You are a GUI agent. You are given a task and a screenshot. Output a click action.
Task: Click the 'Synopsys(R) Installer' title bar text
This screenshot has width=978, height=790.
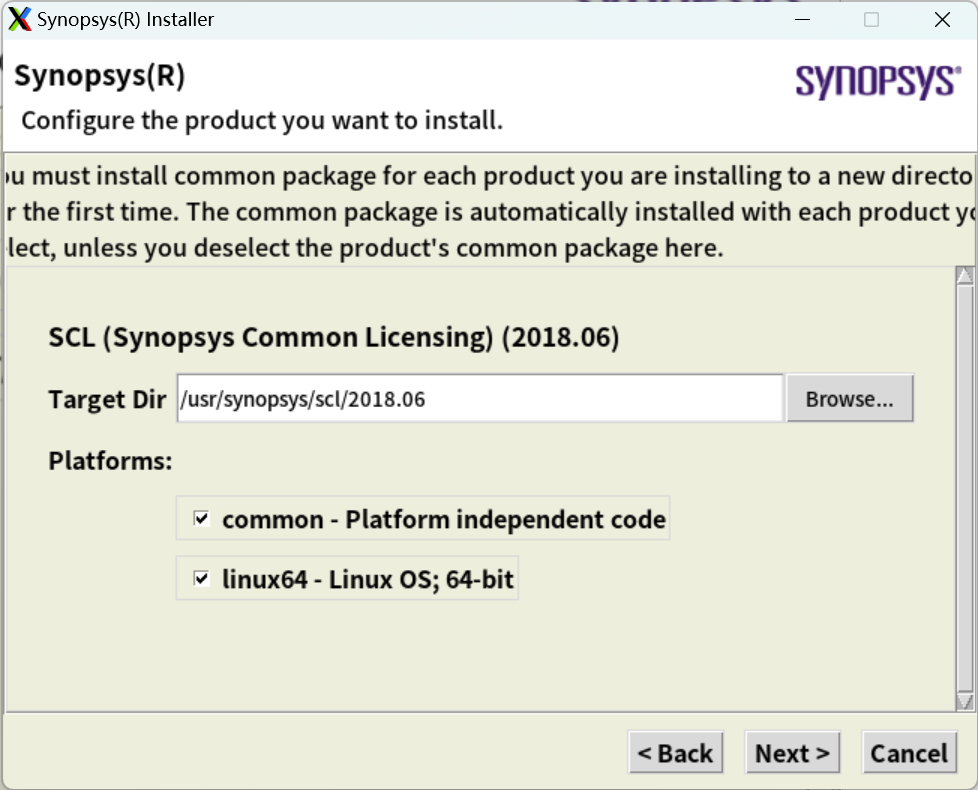(125, 20)
